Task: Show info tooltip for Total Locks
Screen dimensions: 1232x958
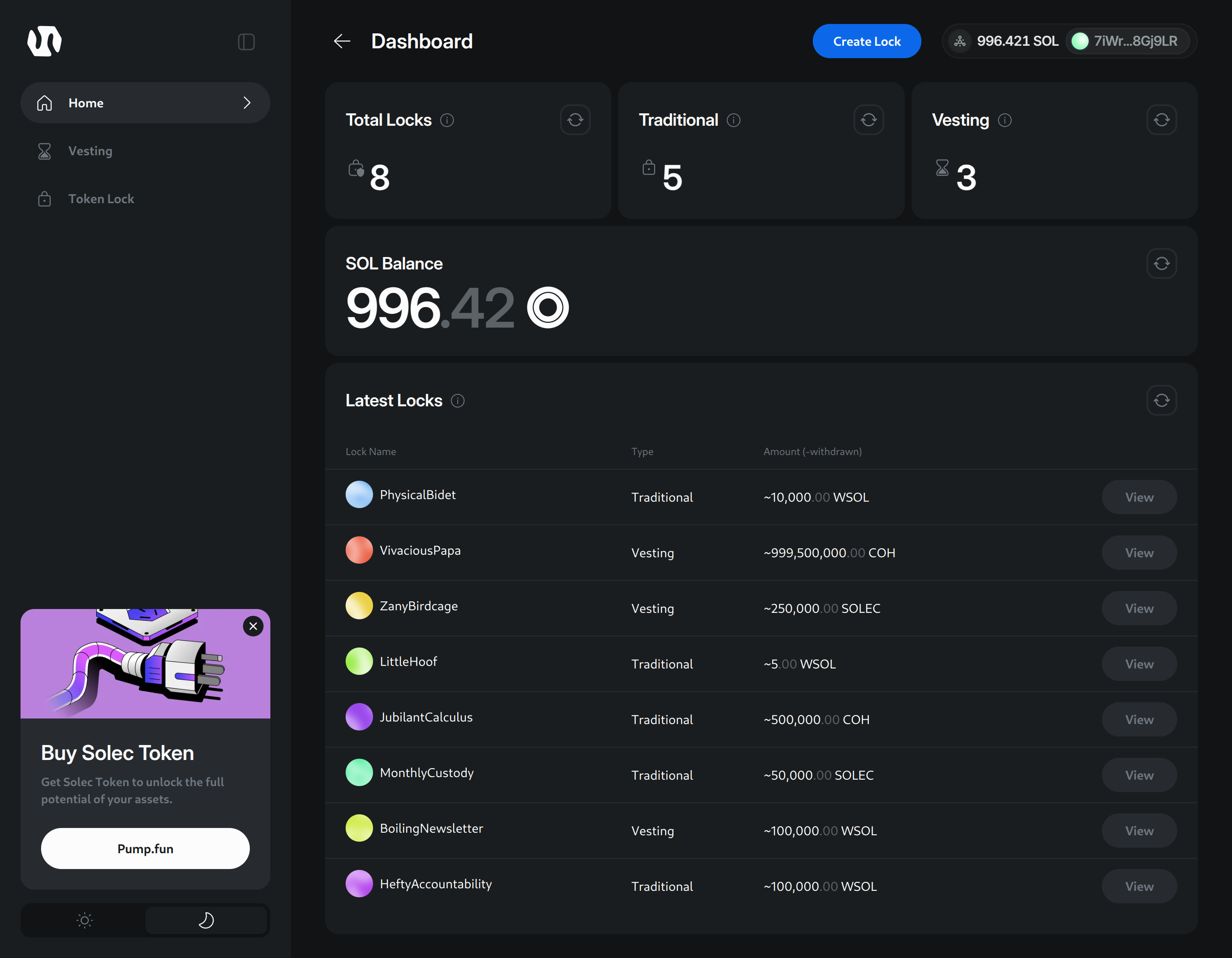Action: [447, 120]
